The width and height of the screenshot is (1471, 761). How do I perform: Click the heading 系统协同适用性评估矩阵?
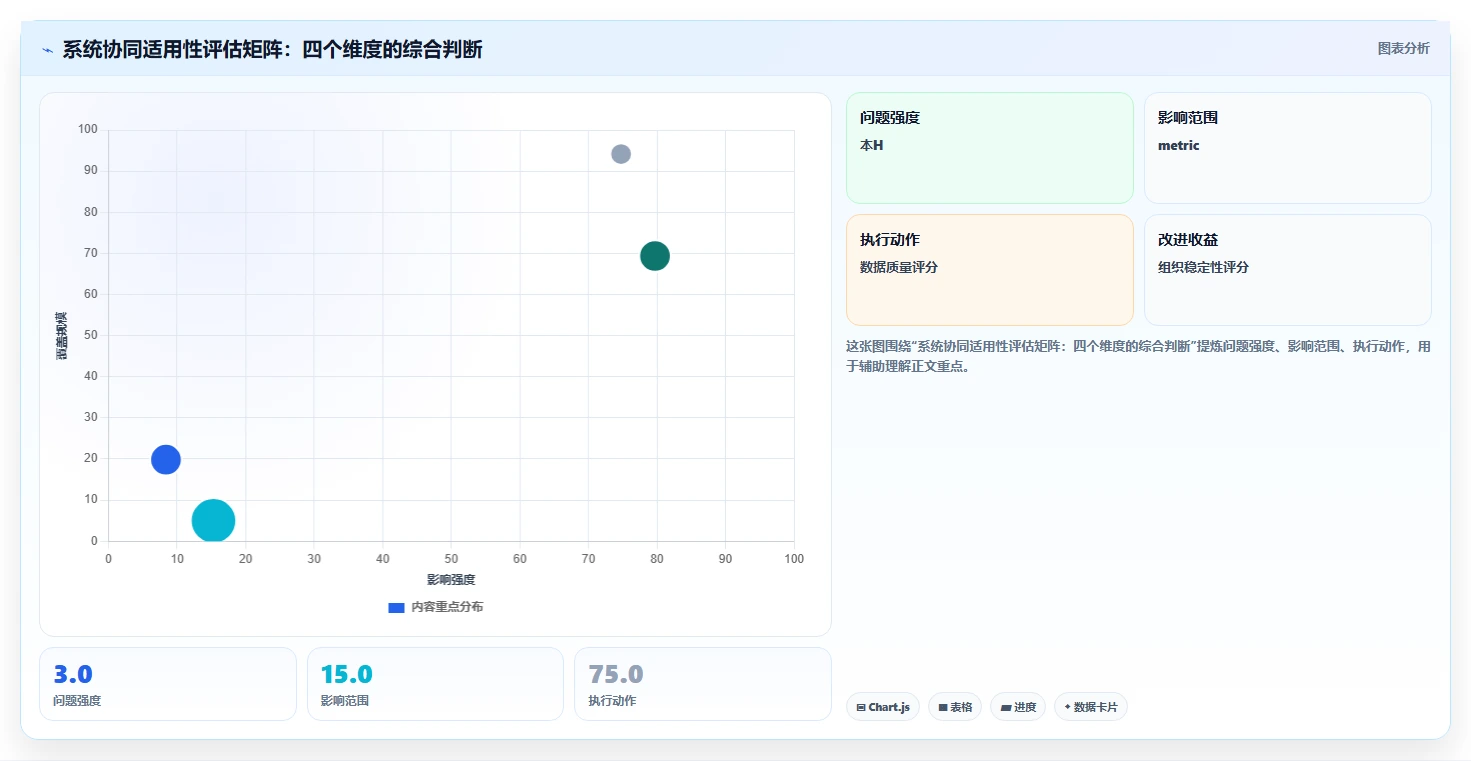pos(272,49)
